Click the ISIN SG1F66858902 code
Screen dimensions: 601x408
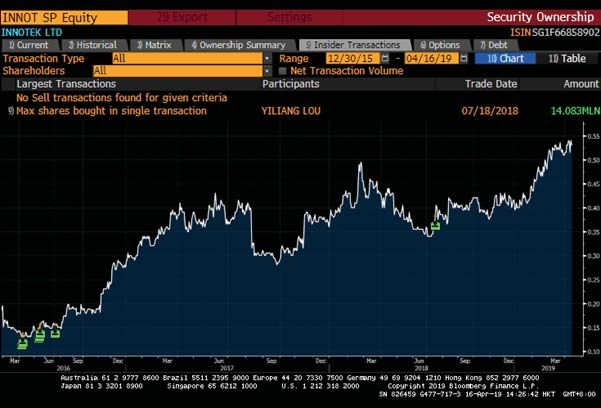[x=555, y=32]
